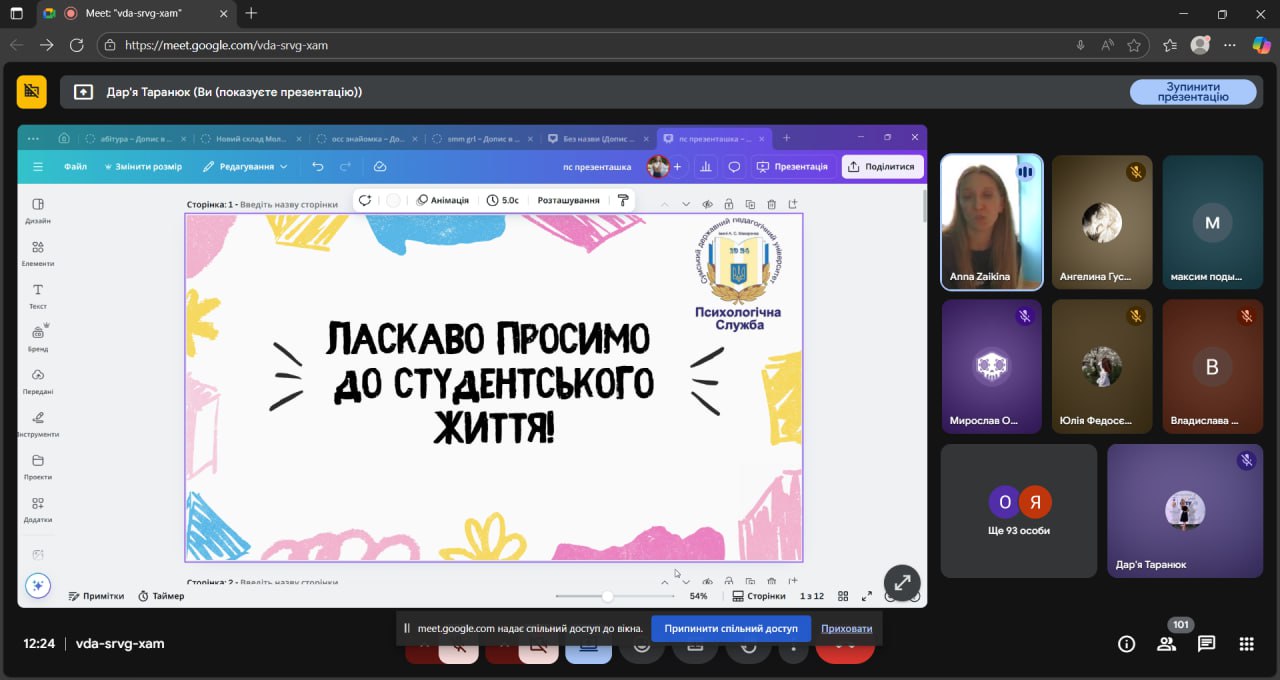Click the Зупинити презентацію button
This screenshot has height=680, width=1280.
click(1193, 92)
